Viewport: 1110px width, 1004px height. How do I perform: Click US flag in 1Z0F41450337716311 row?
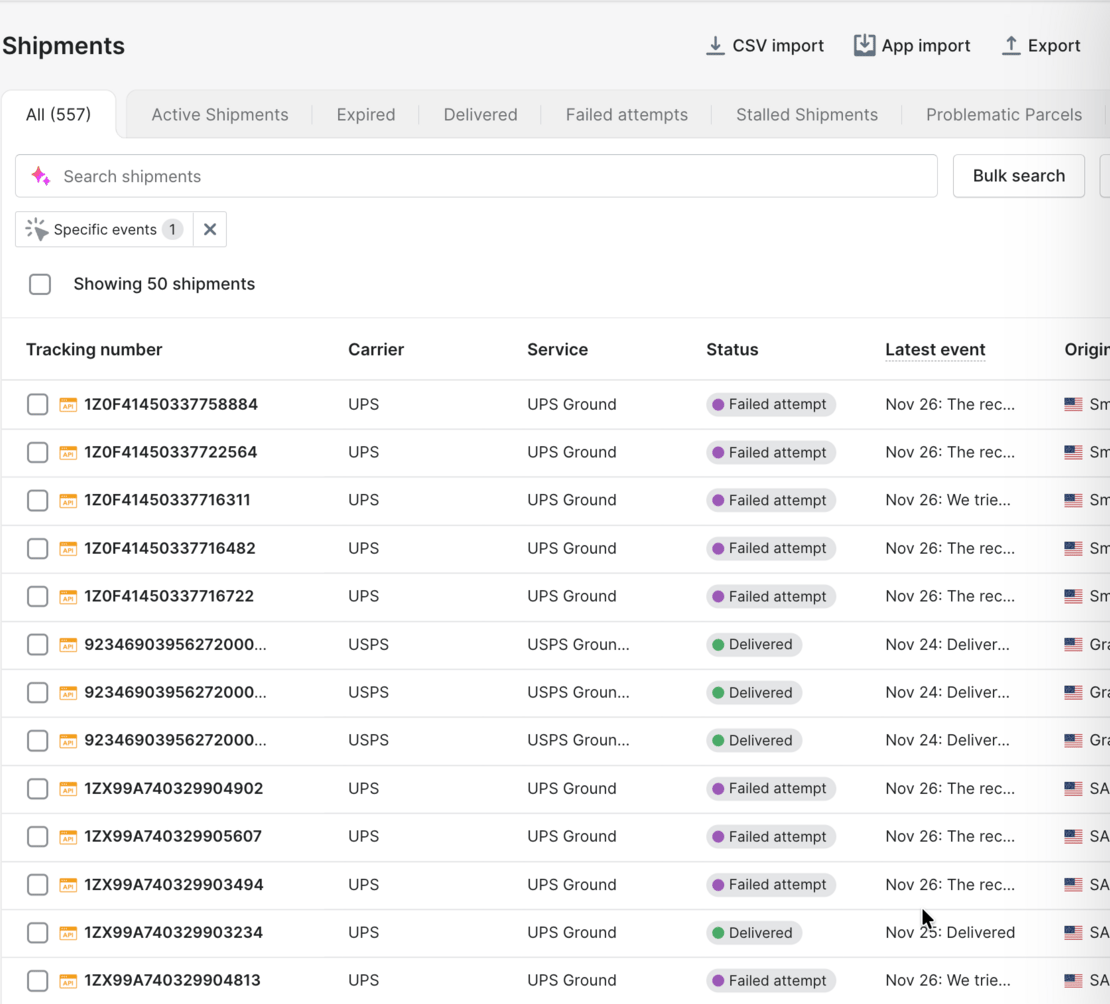1073,501
